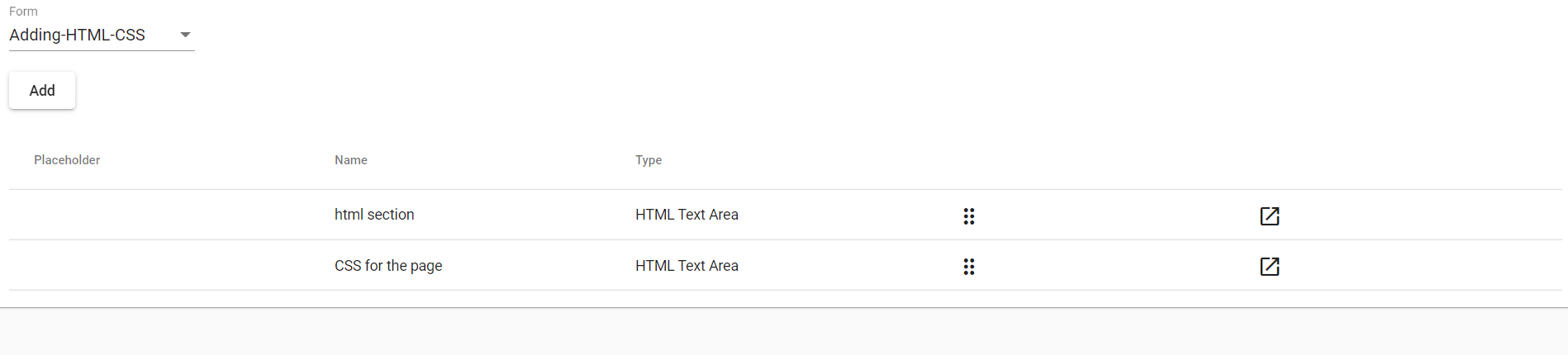
Task: Open the html section field editor icon
Action: pyautogui.click(x=1270, y=215)
